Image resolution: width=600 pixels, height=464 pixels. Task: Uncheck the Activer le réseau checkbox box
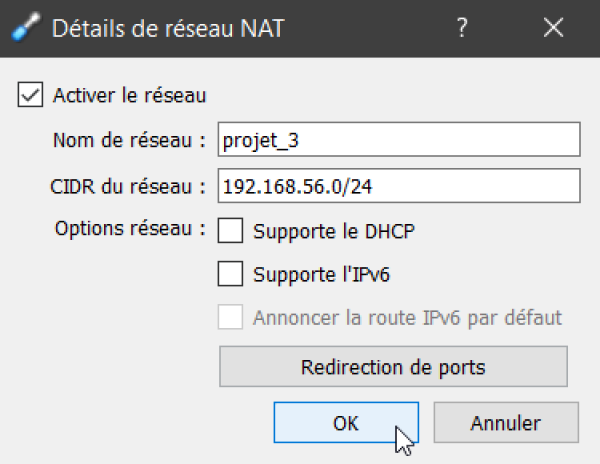click(30, 94)
